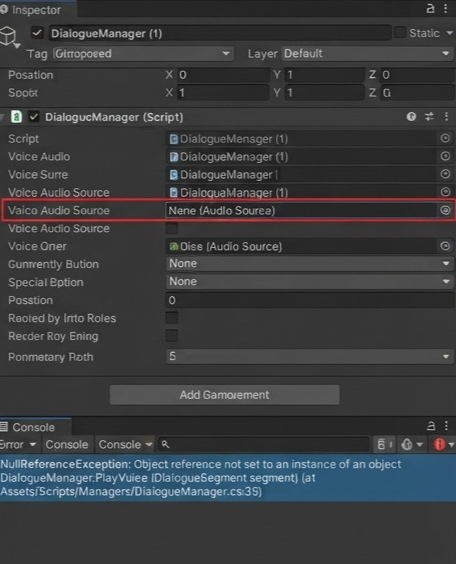
Task: Click the Sootx X value field
Action: (x=223, y=93)
